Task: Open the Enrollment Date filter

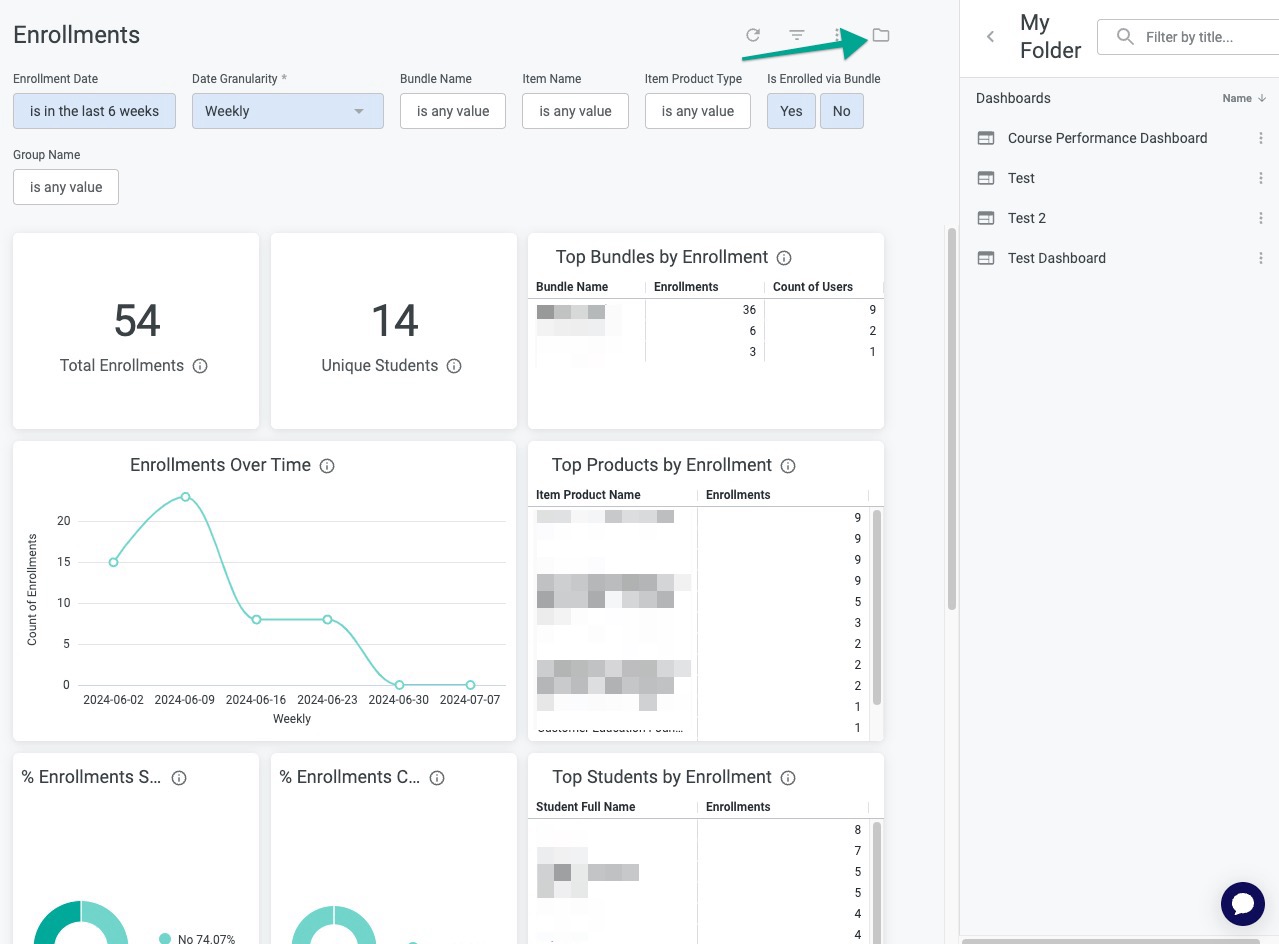Action: 94,111
